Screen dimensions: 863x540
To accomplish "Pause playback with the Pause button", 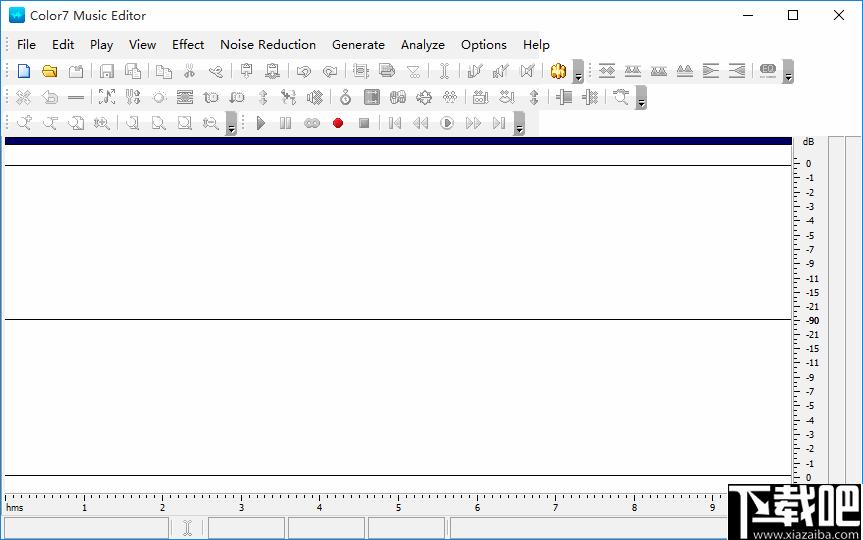I will 285,123.
